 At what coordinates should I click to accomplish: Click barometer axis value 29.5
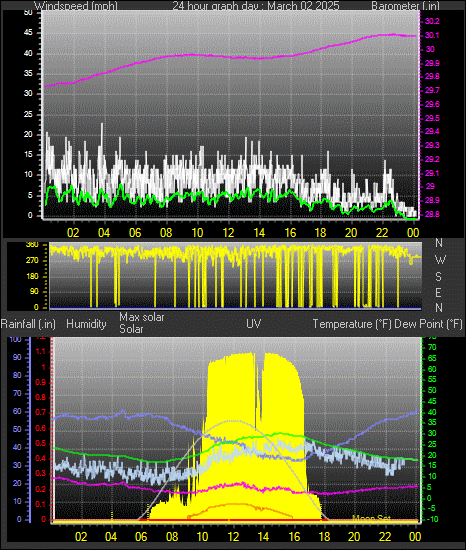432,118
